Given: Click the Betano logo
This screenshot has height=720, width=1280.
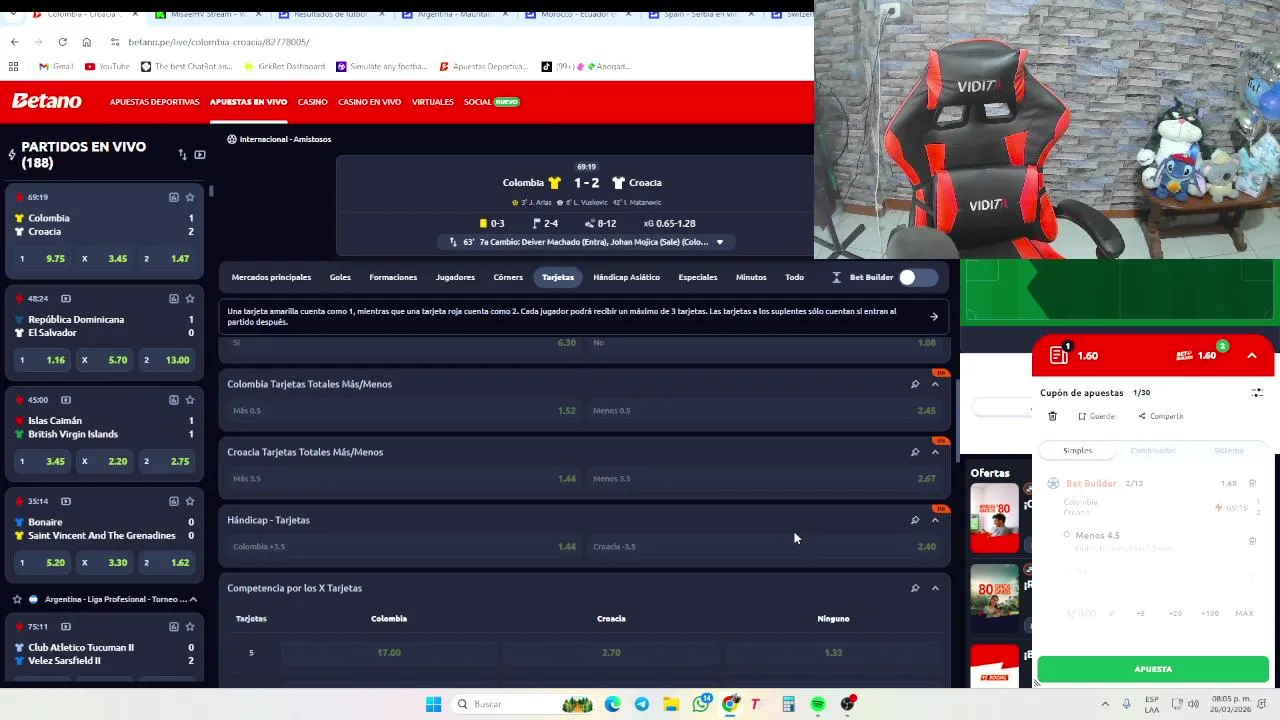Looking at the screenshot, I should point(47,101).
